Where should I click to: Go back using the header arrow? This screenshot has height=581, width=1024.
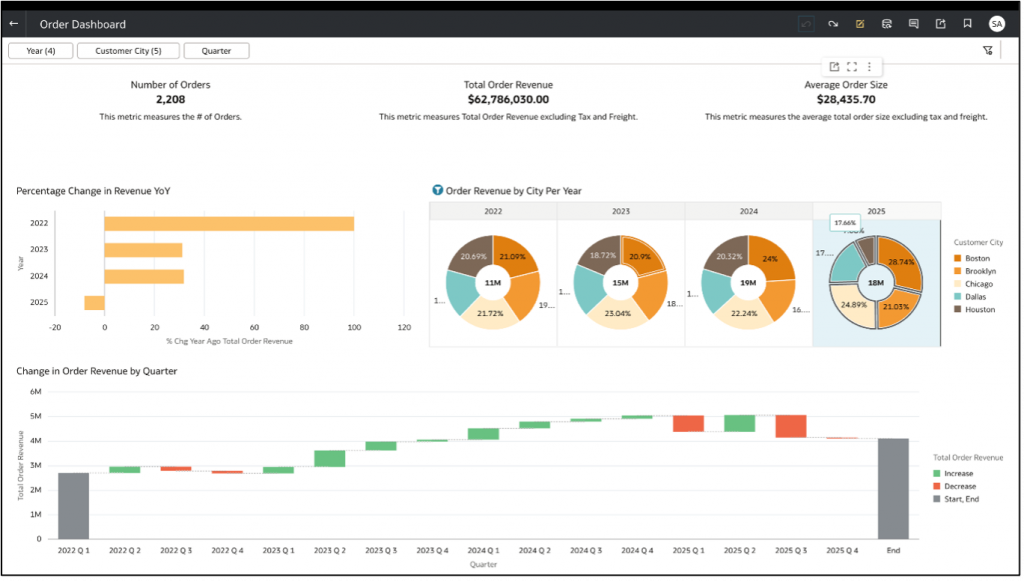(14, 24)
